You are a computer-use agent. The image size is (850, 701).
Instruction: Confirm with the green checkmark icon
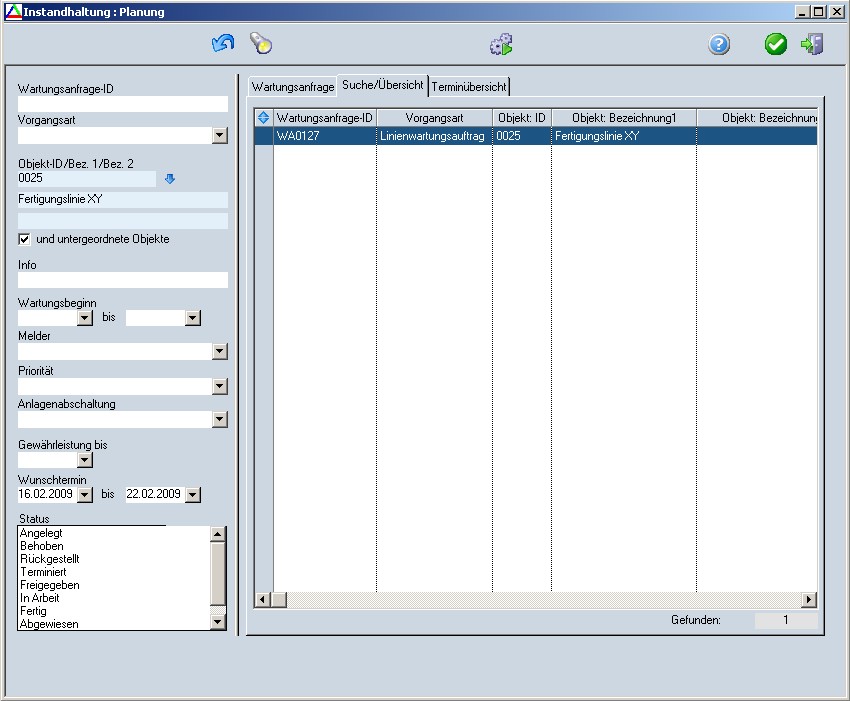(776, 44)
